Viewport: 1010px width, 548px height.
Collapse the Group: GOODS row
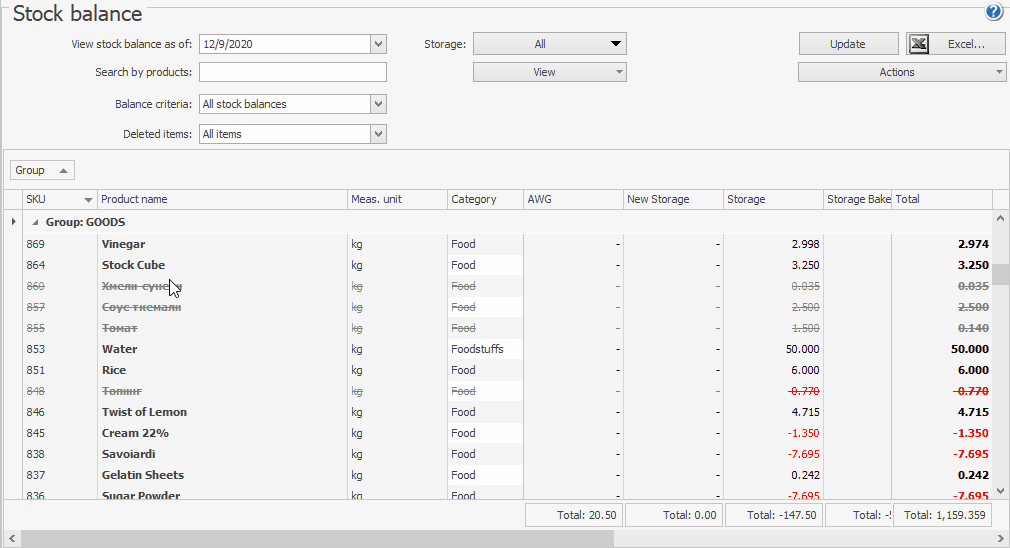tap(37, 223)
